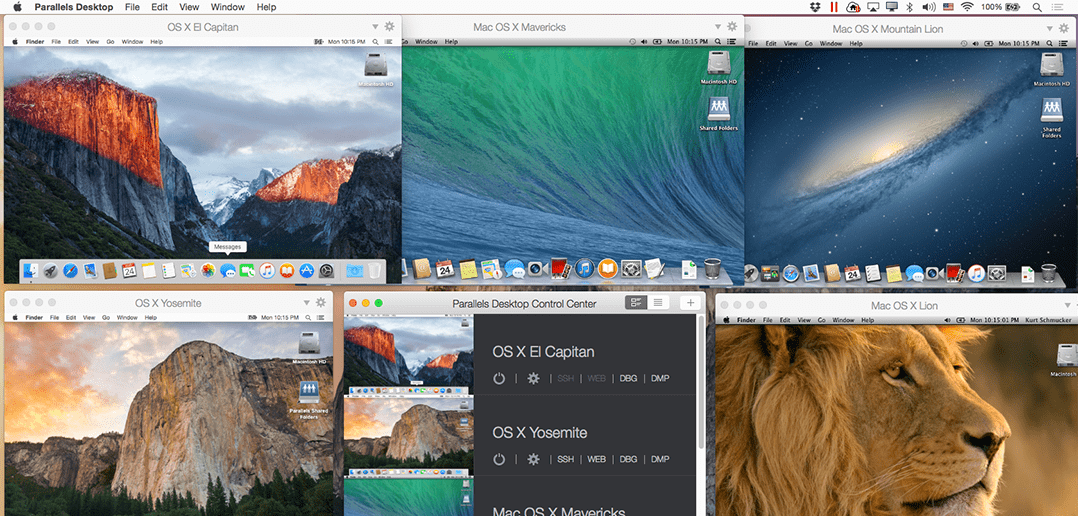Open the Parallels Desktop View menu

coord(190,7)
